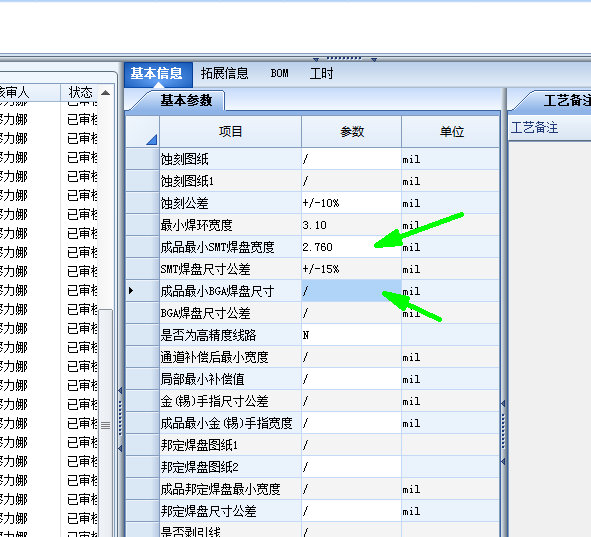Image resolution: width=591 pixels, height=537 pixels.
Task: Click the 状态 column header in left list
Action: point(80,92)
